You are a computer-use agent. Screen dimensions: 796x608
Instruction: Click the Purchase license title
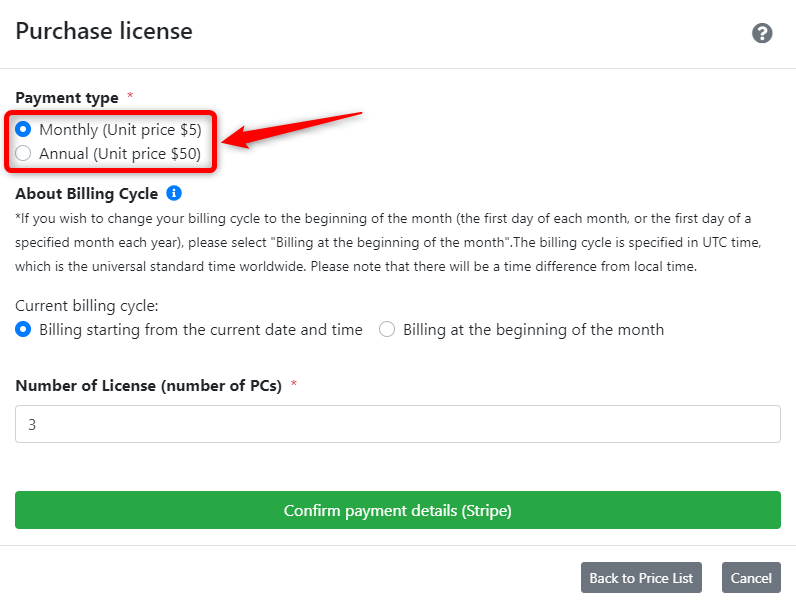point(104,31)
